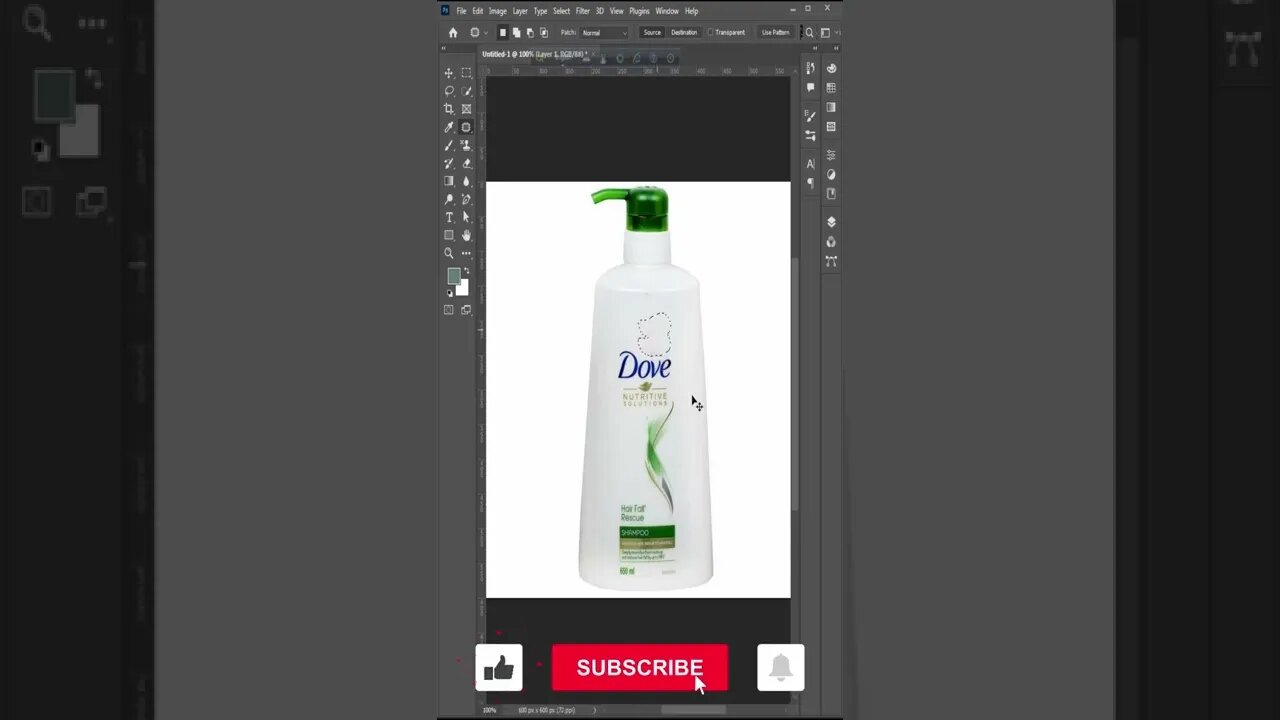The height and width of the screenshot is (720, 1280).
Task: Select the Hand tool
Action: pyautogui.click(x=466, y=235)
